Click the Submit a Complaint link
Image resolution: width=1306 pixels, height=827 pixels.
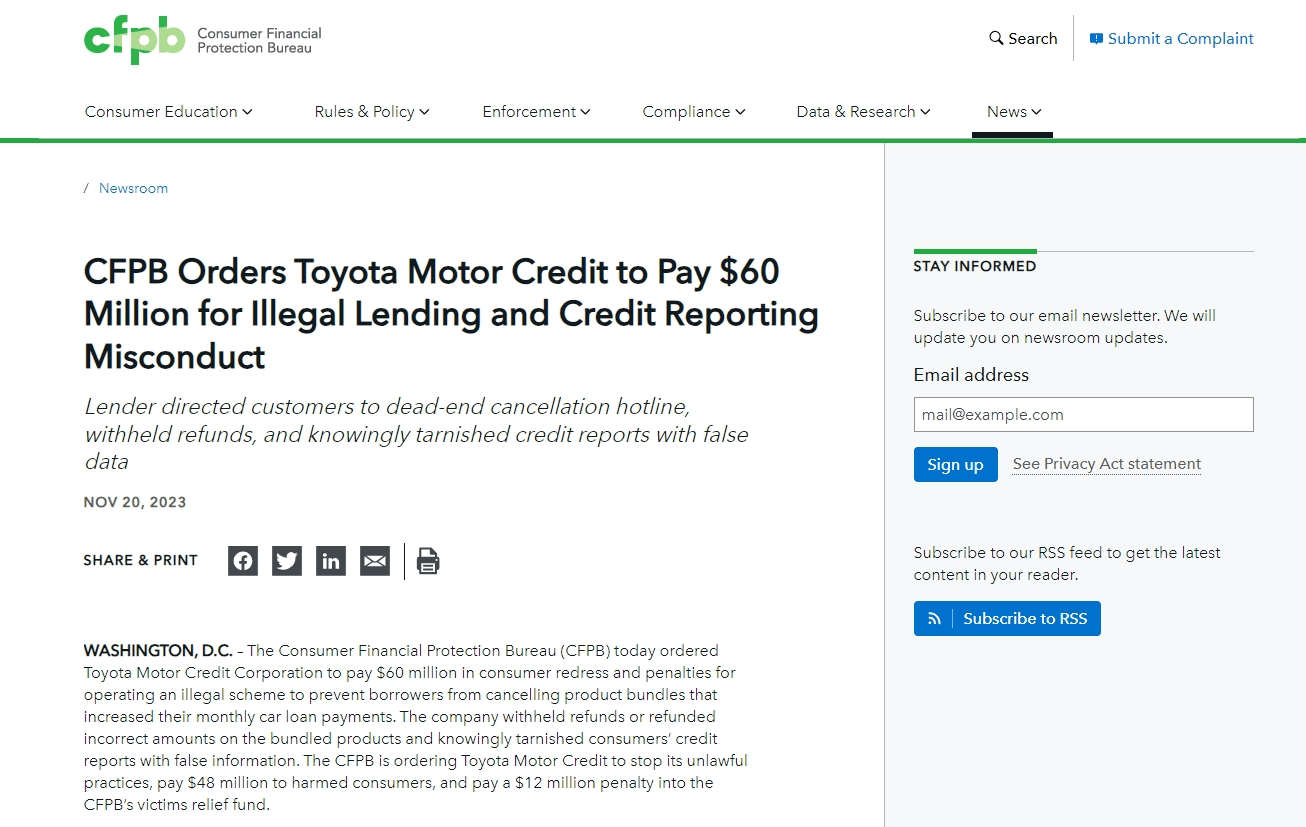tap(1180, 39)
